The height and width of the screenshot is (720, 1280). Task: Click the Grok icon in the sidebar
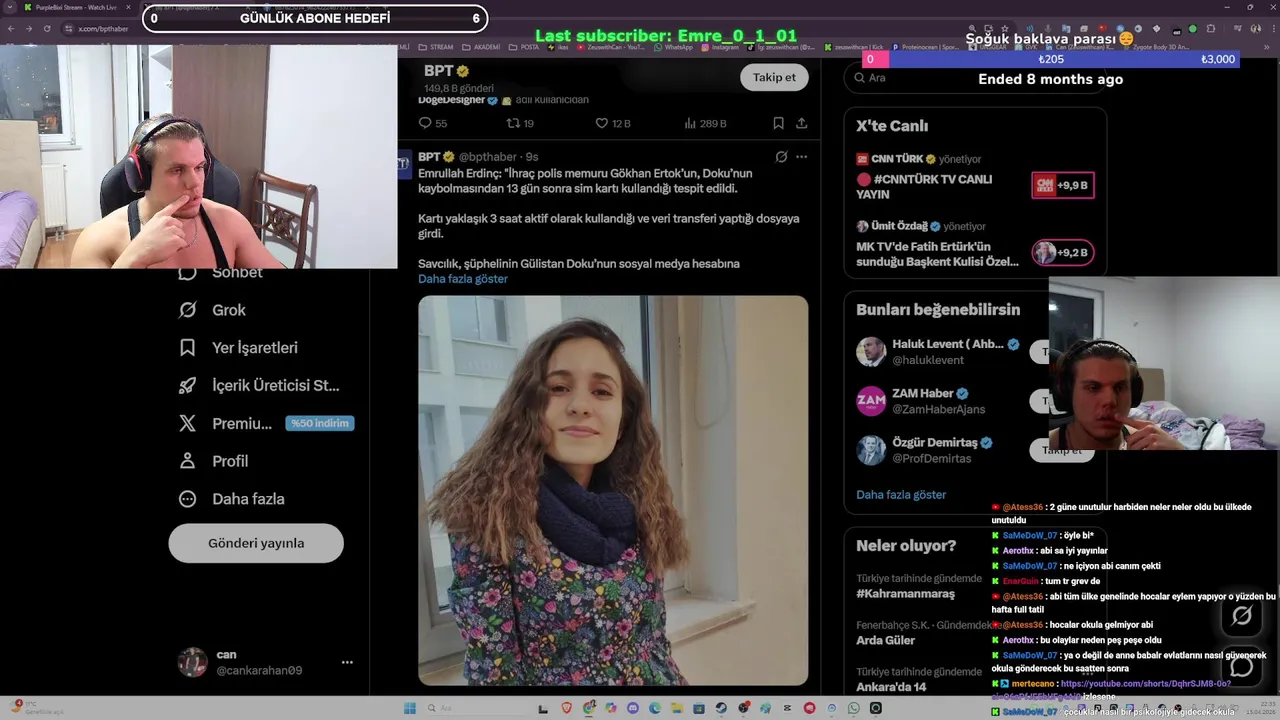click(187, 310)
